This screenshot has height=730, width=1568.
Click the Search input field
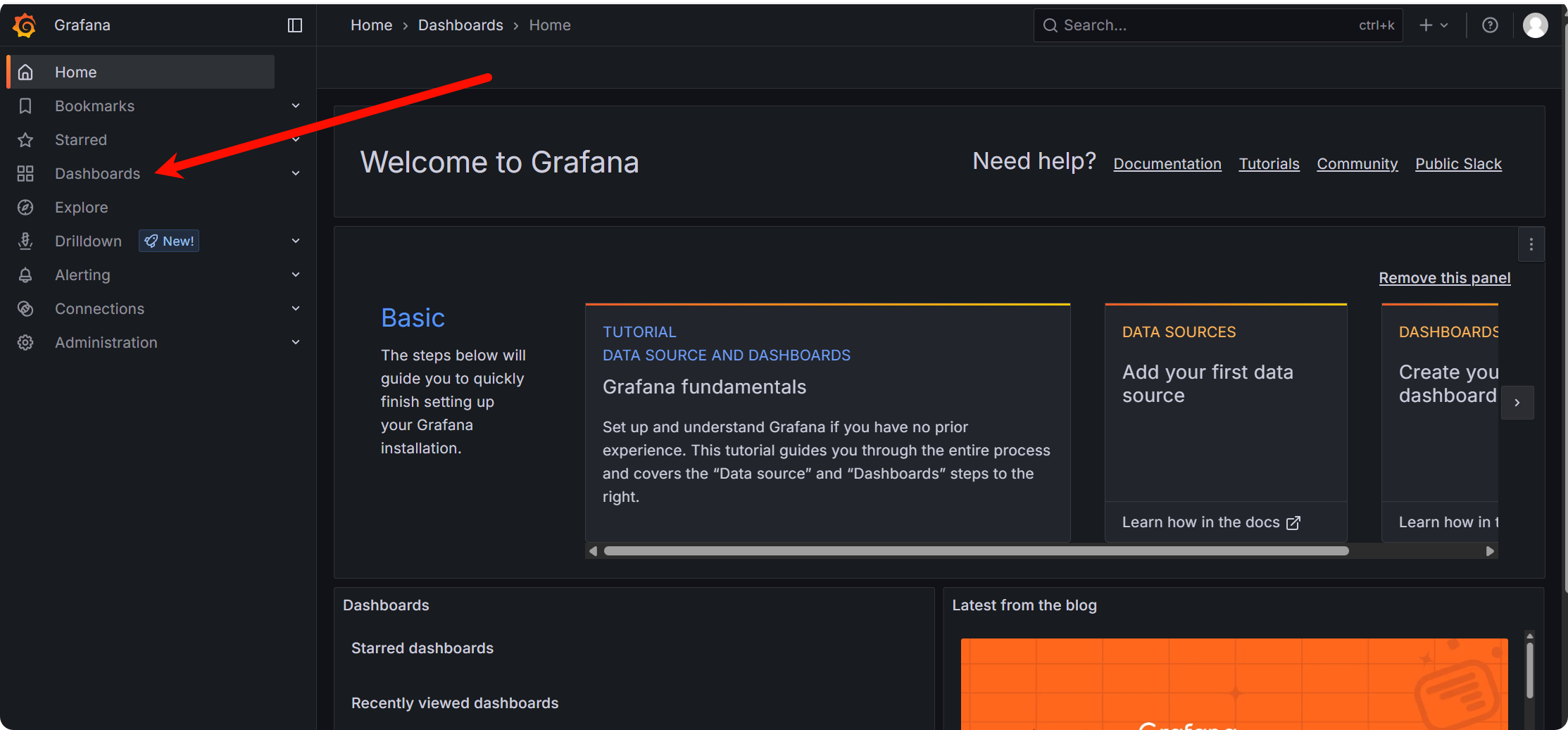click(x=1217, y=25)
